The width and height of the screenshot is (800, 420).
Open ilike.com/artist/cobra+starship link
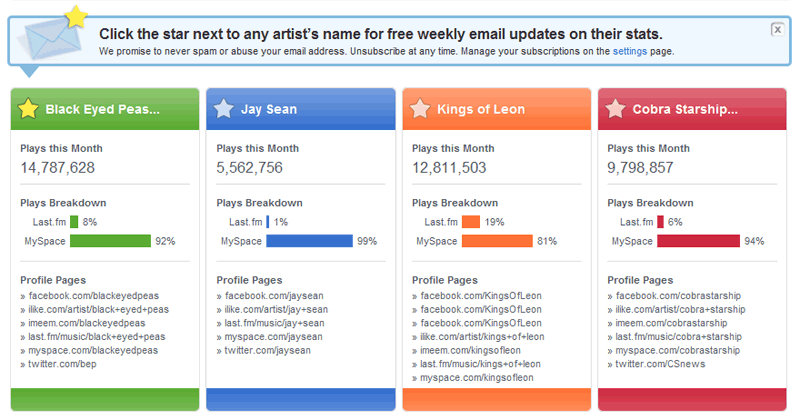(x=680, y=309)
